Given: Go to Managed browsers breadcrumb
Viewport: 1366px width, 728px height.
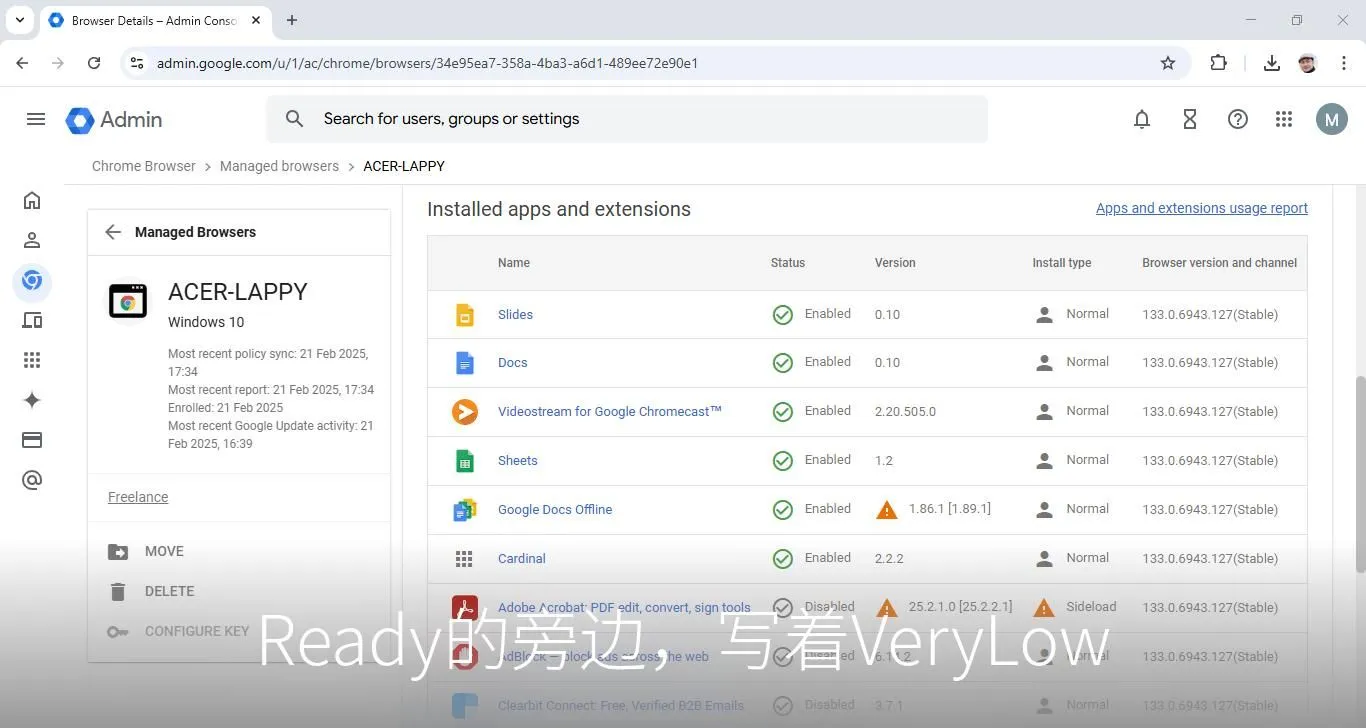Looking at the screenshot, I should (279, 166).
